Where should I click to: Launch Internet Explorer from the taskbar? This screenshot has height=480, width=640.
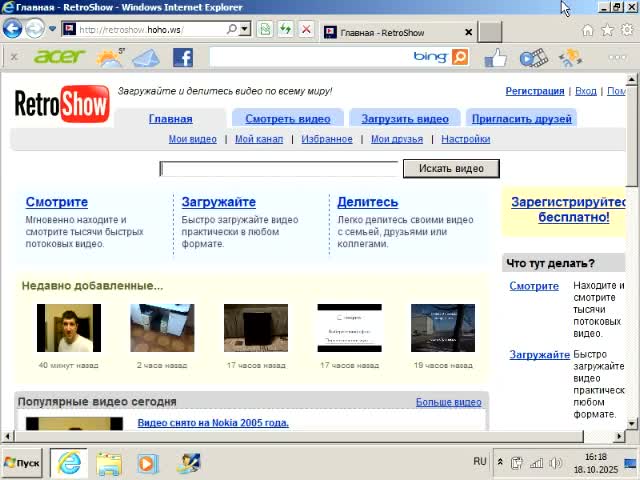click(x=69, y=463)
